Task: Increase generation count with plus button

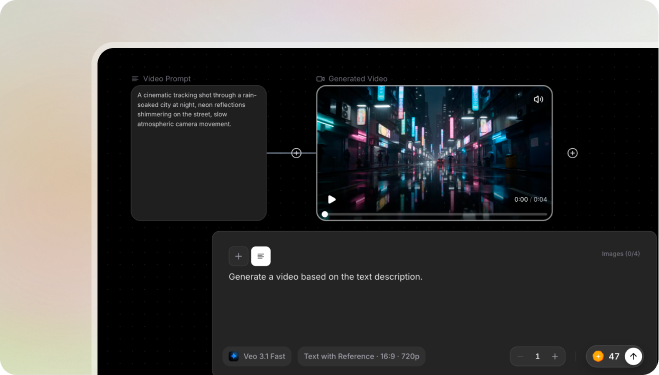Action: point(555,357)
